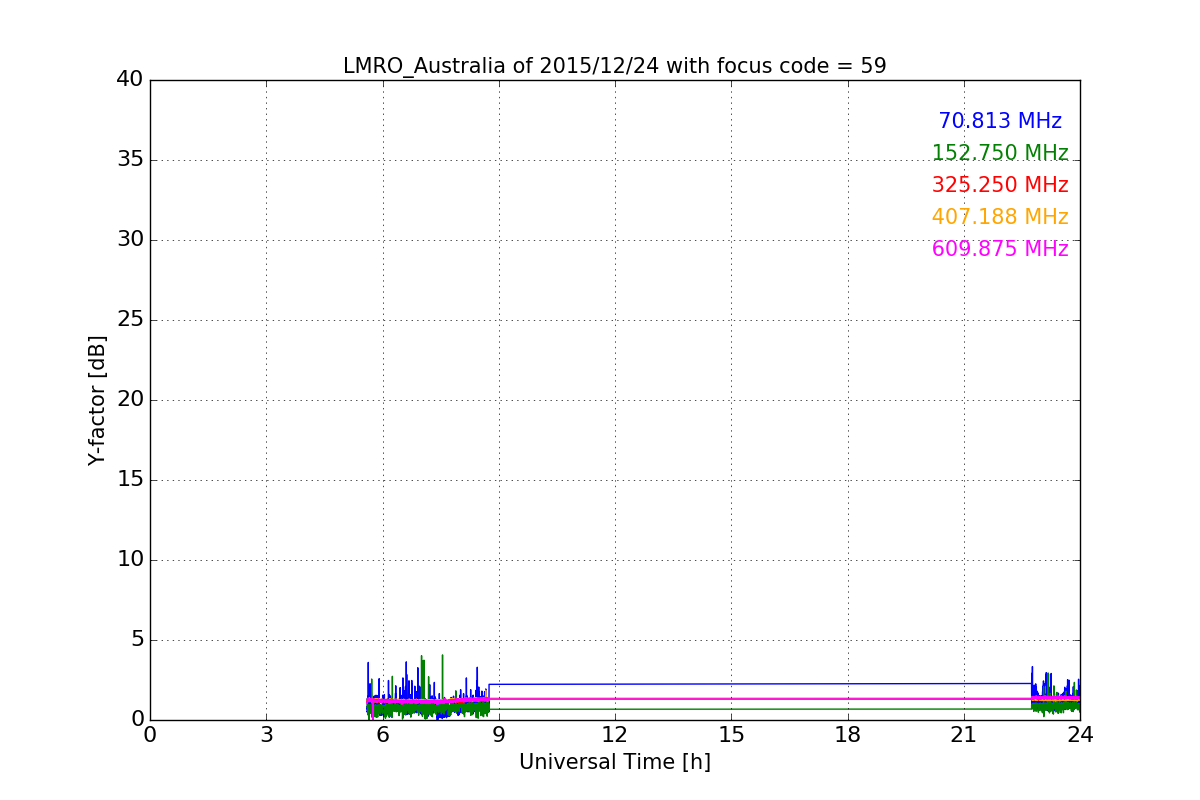
Task: Click the 35 tick on the y-axis
Action: (130, 160)
